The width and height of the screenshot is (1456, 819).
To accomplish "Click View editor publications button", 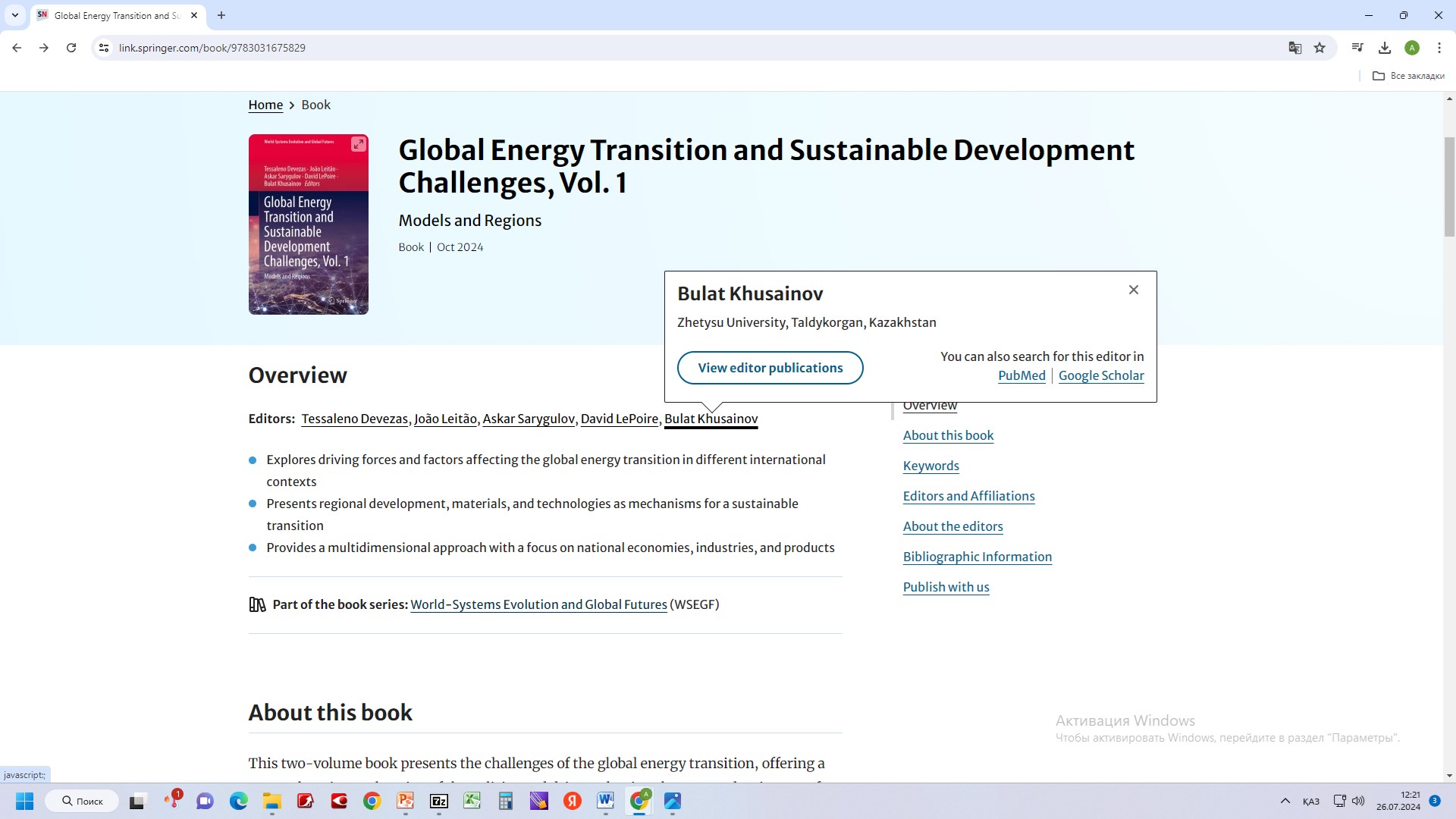I will 770,368.
